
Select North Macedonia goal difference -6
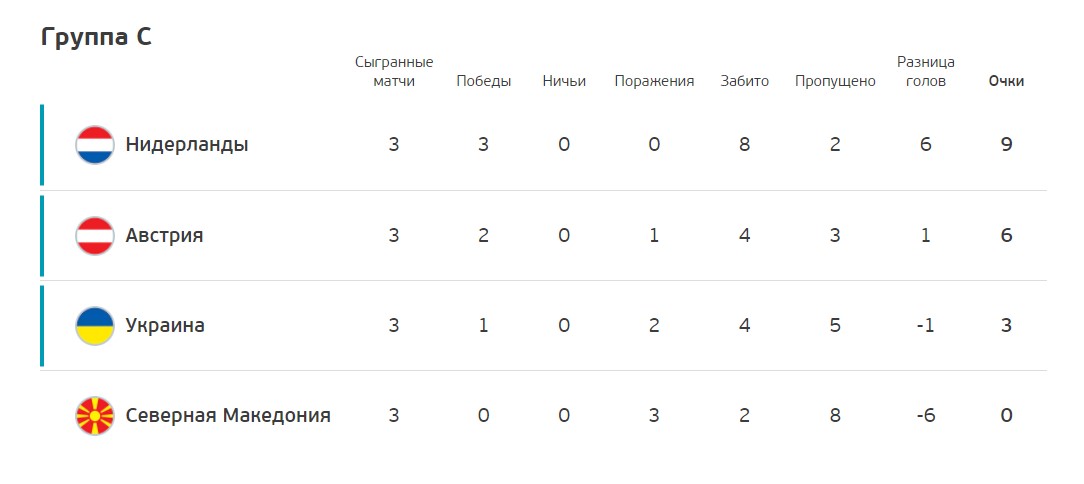(x=926, y=416)
